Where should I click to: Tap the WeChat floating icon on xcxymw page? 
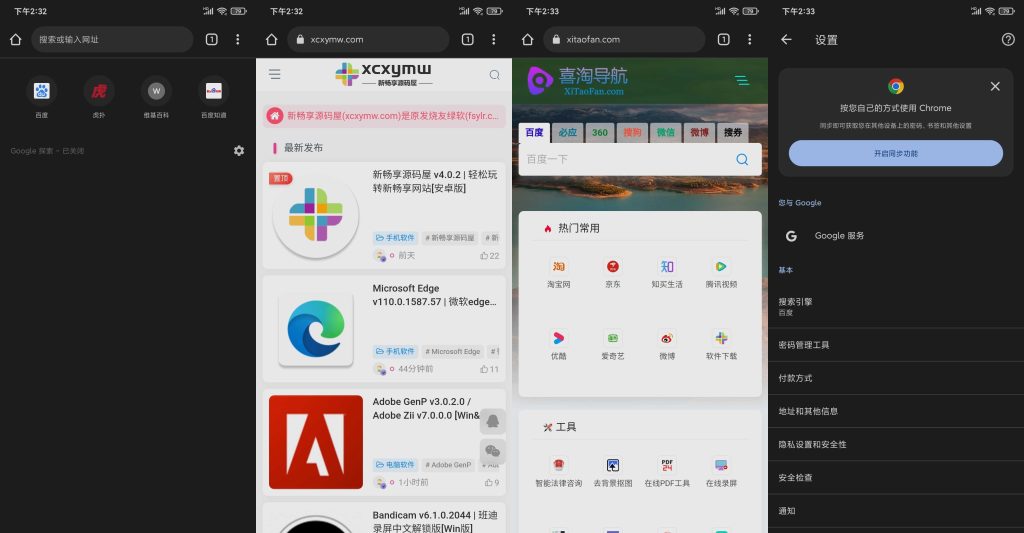[492, 451]
